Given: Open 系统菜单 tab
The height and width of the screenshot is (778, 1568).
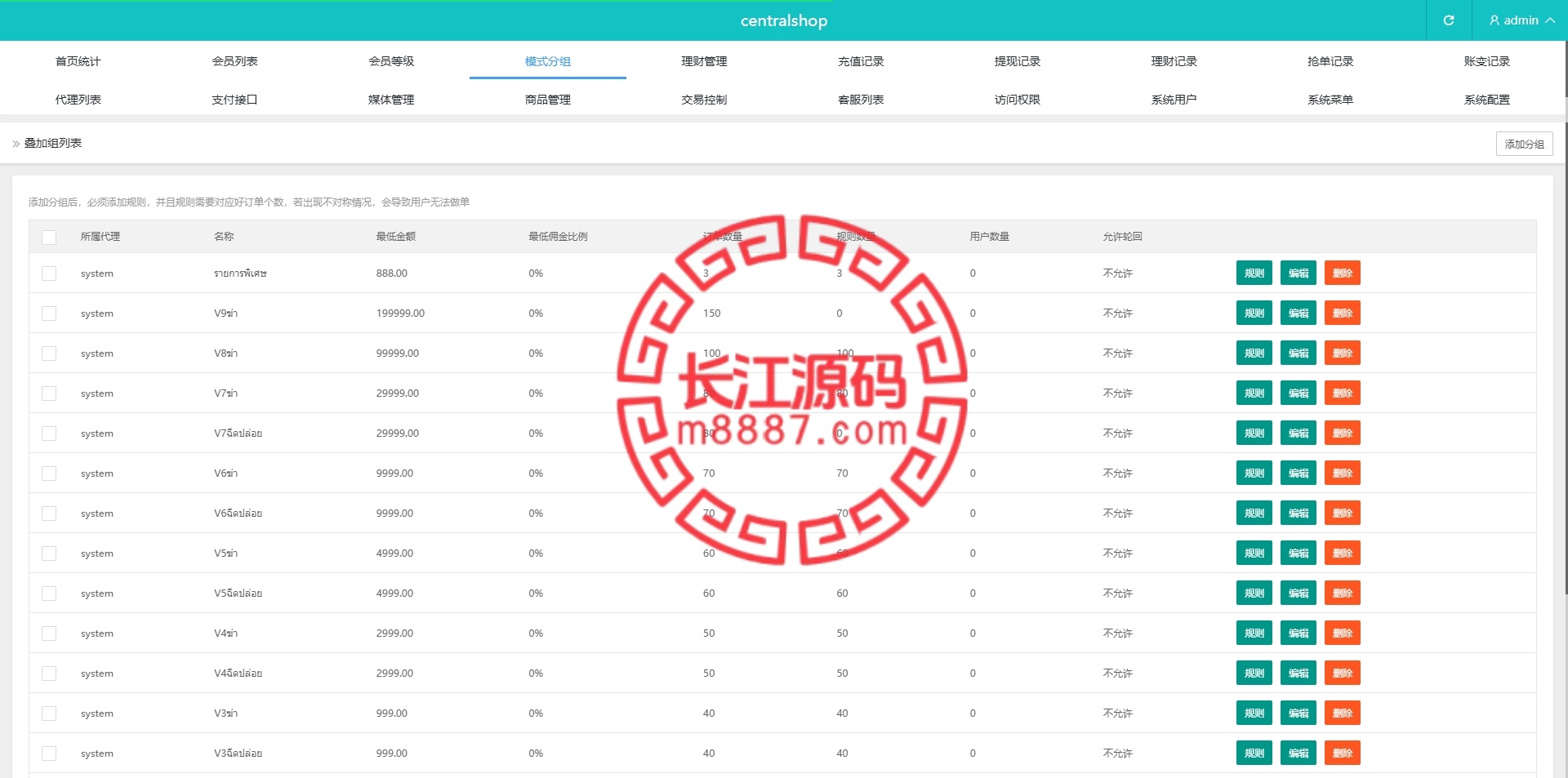Looking at the screenshot, I should [x=1330, y=100].
